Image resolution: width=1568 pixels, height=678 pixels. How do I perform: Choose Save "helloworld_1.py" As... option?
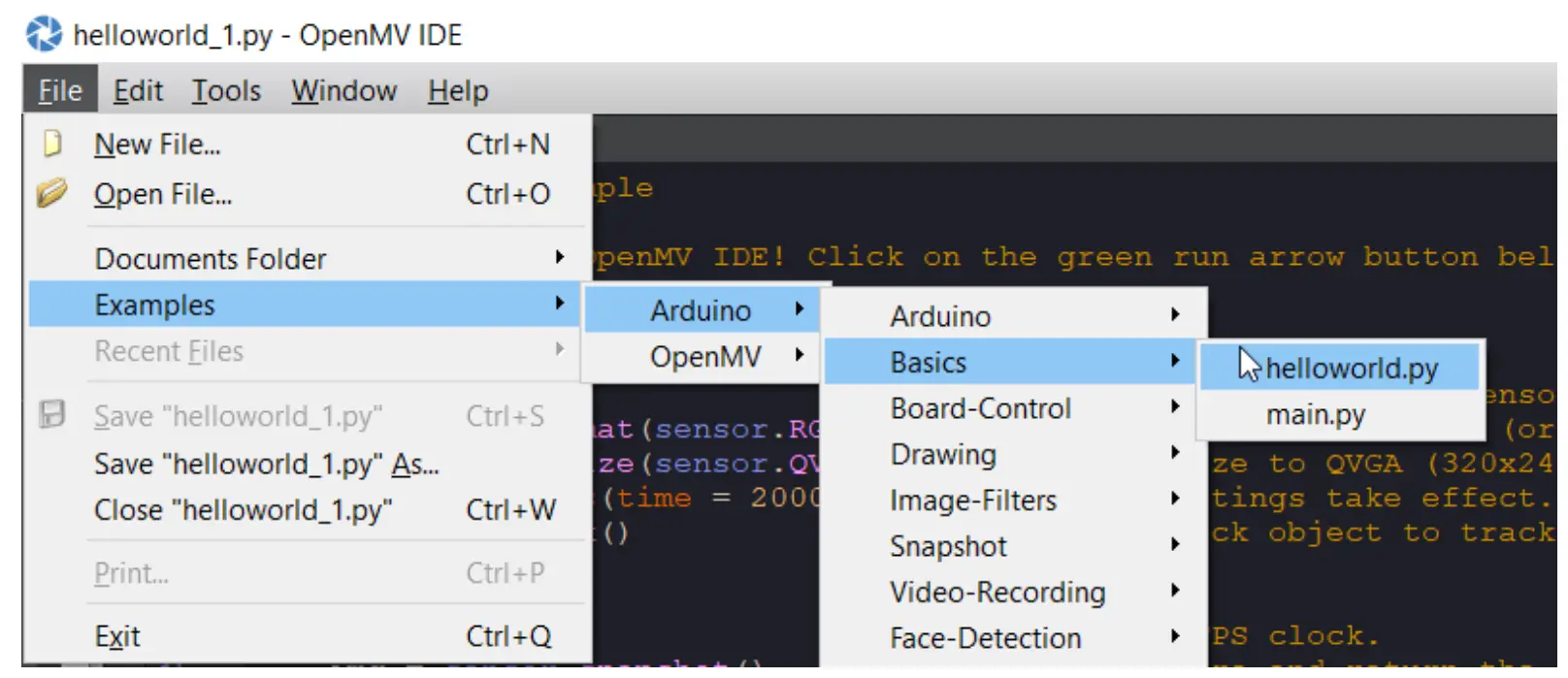(x=310, y=464)
